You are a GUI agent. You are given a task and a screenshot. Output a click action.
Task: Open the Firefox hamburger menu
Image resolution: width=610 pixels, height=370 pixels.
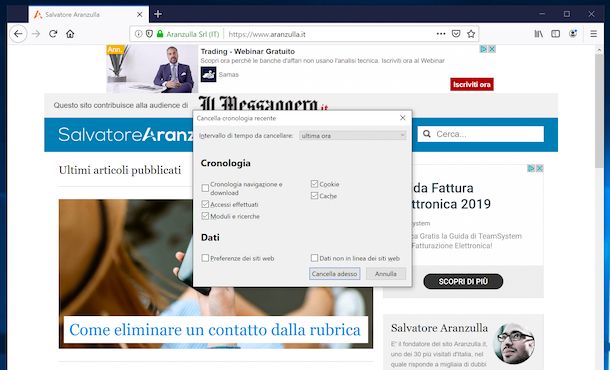(593, 34)
